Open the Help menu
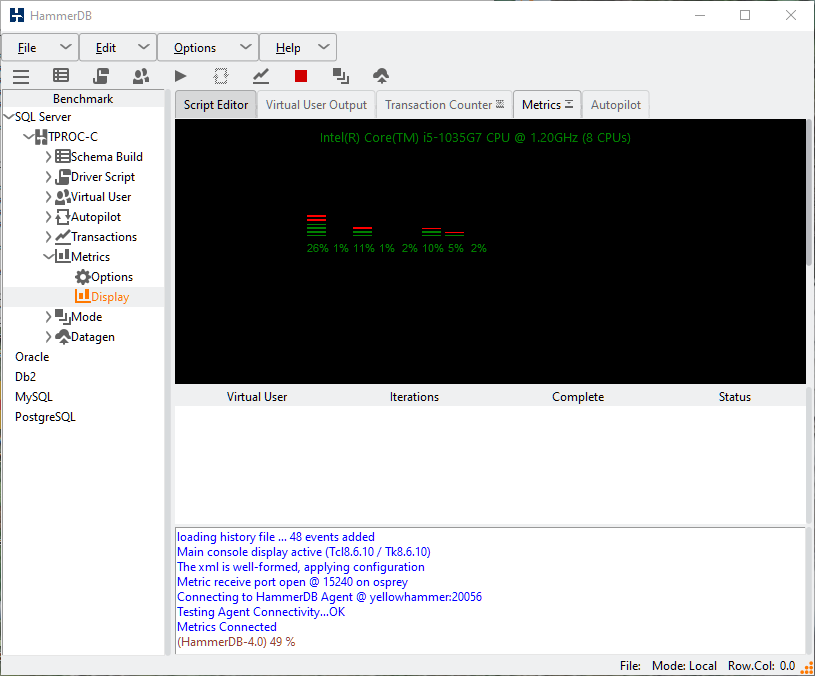 click(298, 48)
